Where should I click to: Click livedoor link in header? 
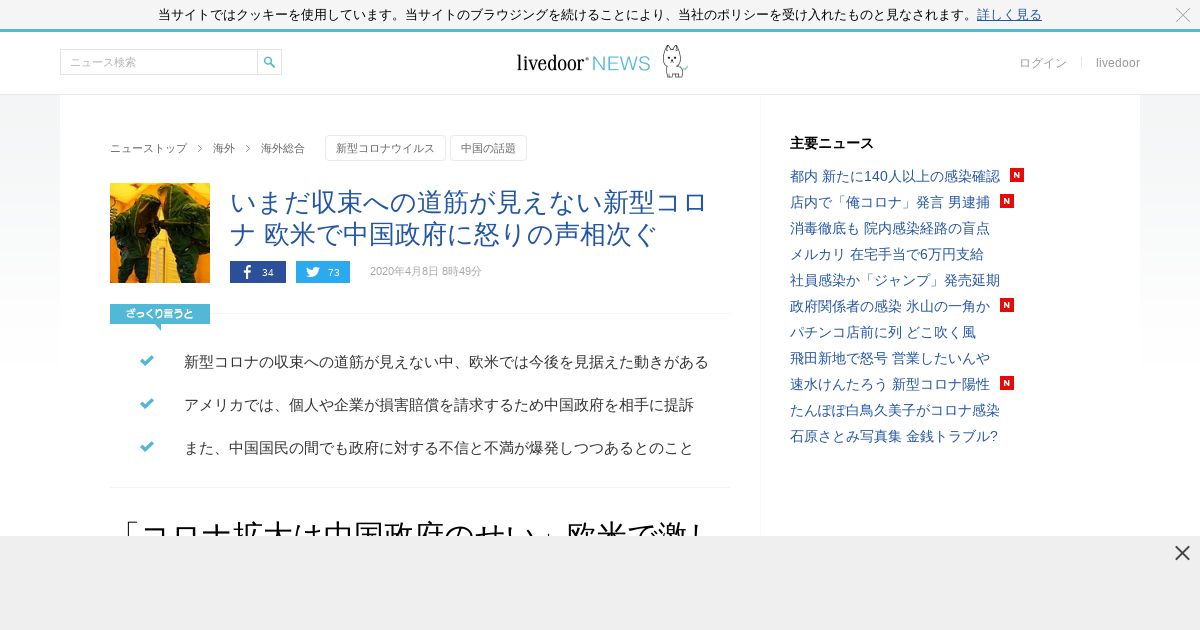[1118, 63]
